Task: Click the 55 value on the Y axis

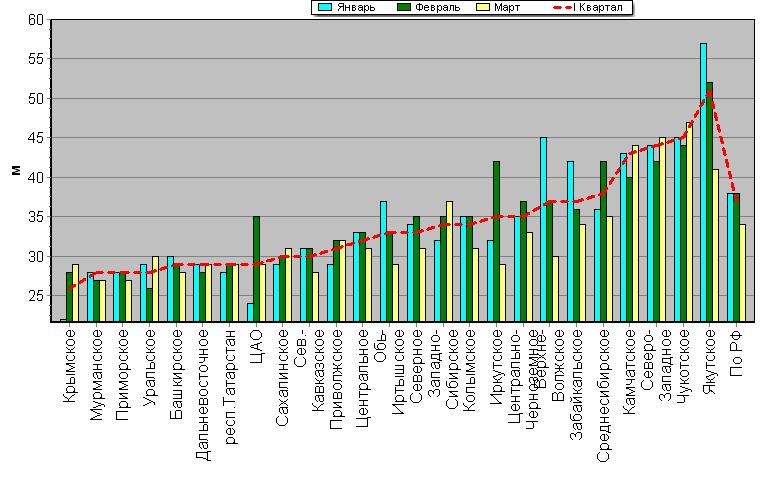Action: pos(36,59)
